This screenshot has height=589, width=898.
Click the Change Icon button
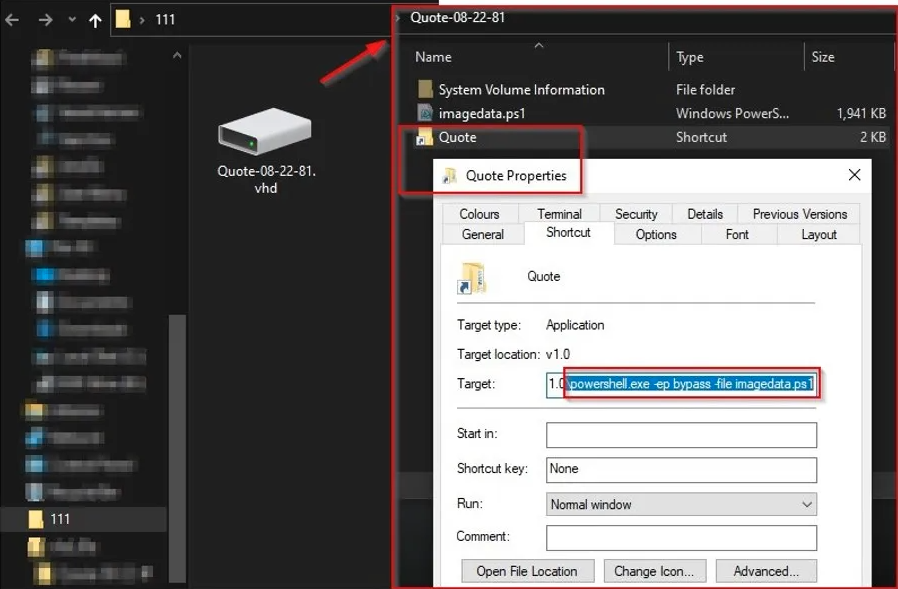(x=654, y=571)
